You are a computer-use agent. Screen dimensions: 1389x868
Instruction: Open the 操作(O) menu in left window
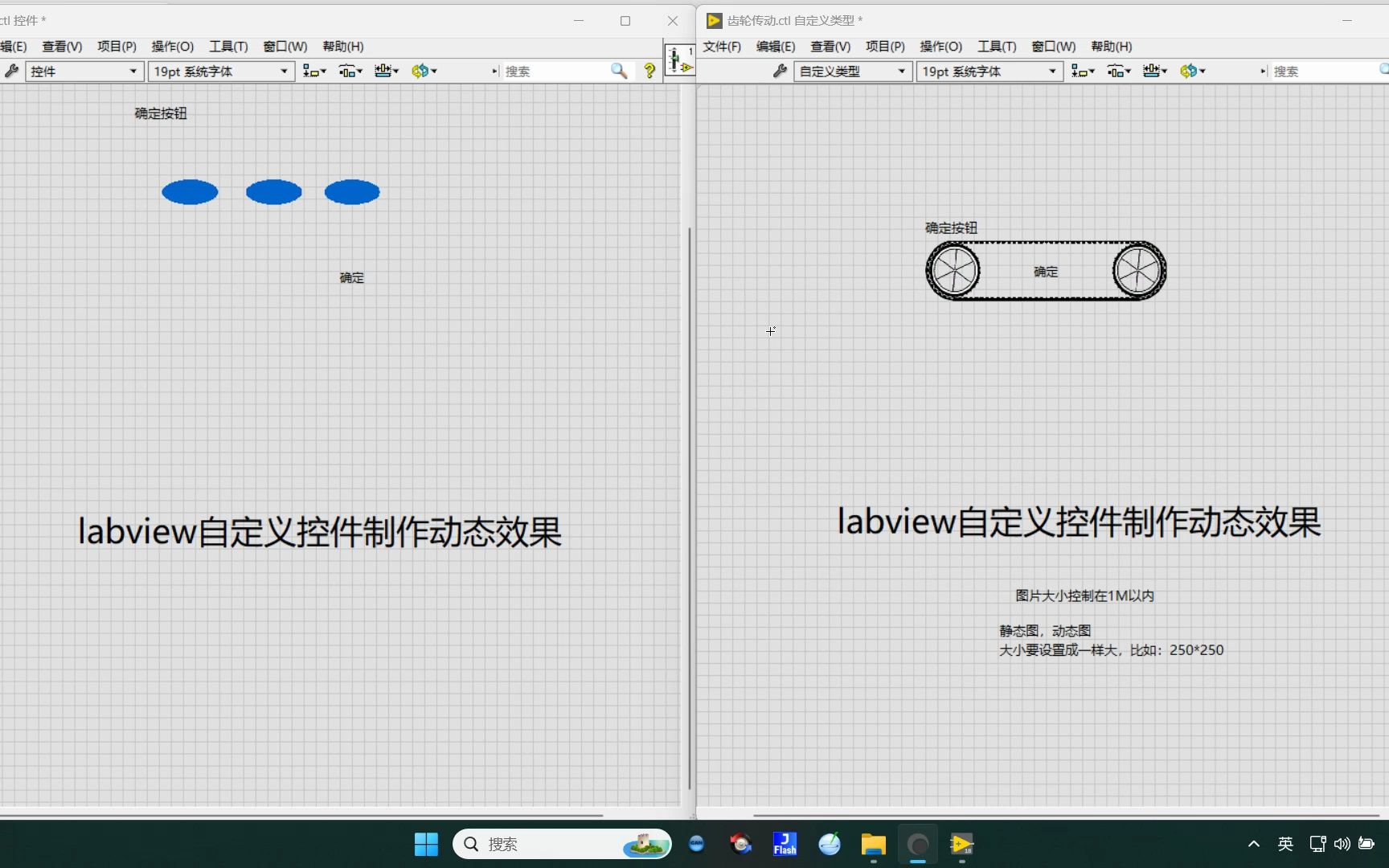coord(172,47)
